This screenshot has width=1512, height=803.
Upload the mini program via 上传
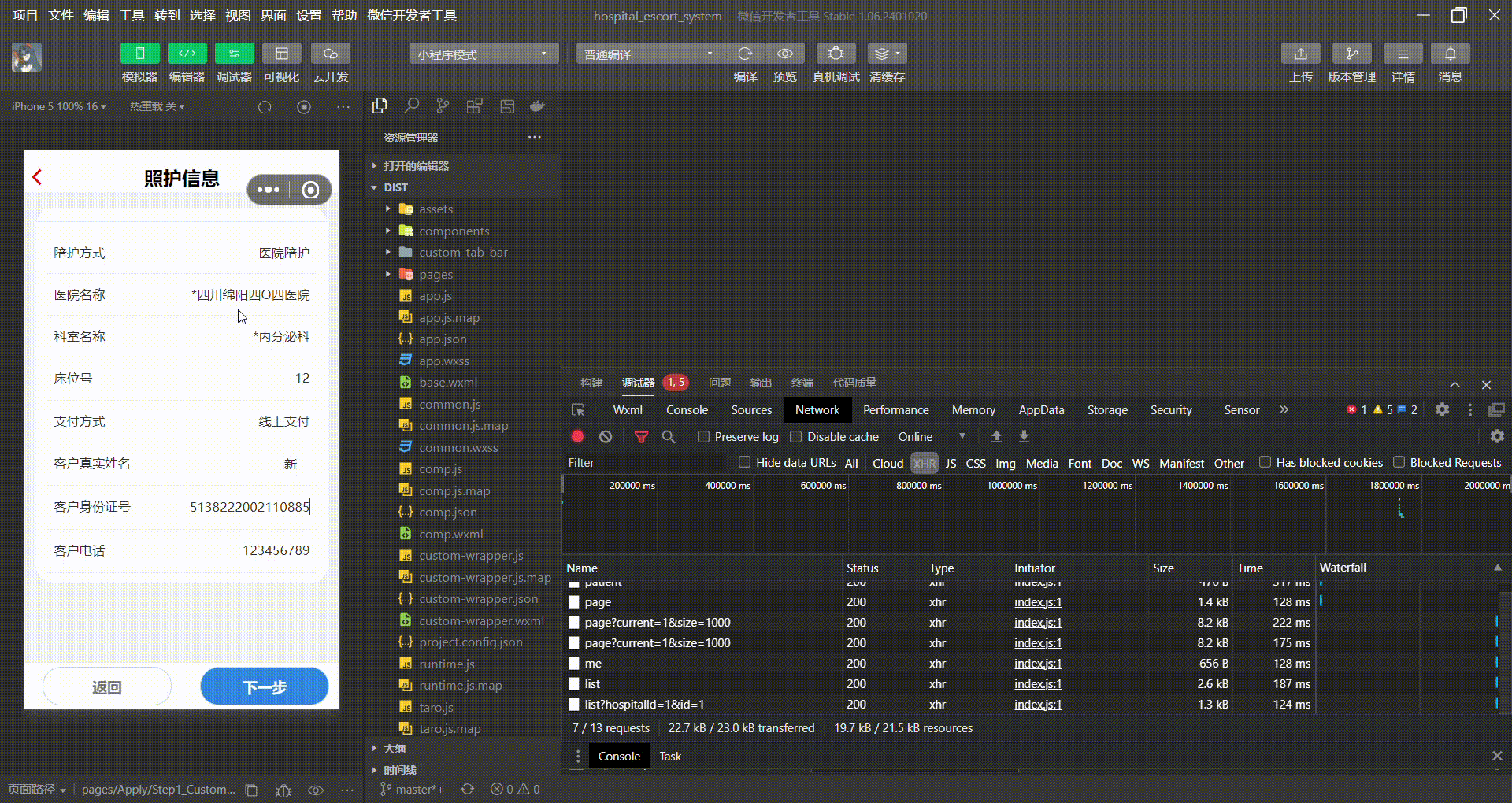(x=1300, y=54)
